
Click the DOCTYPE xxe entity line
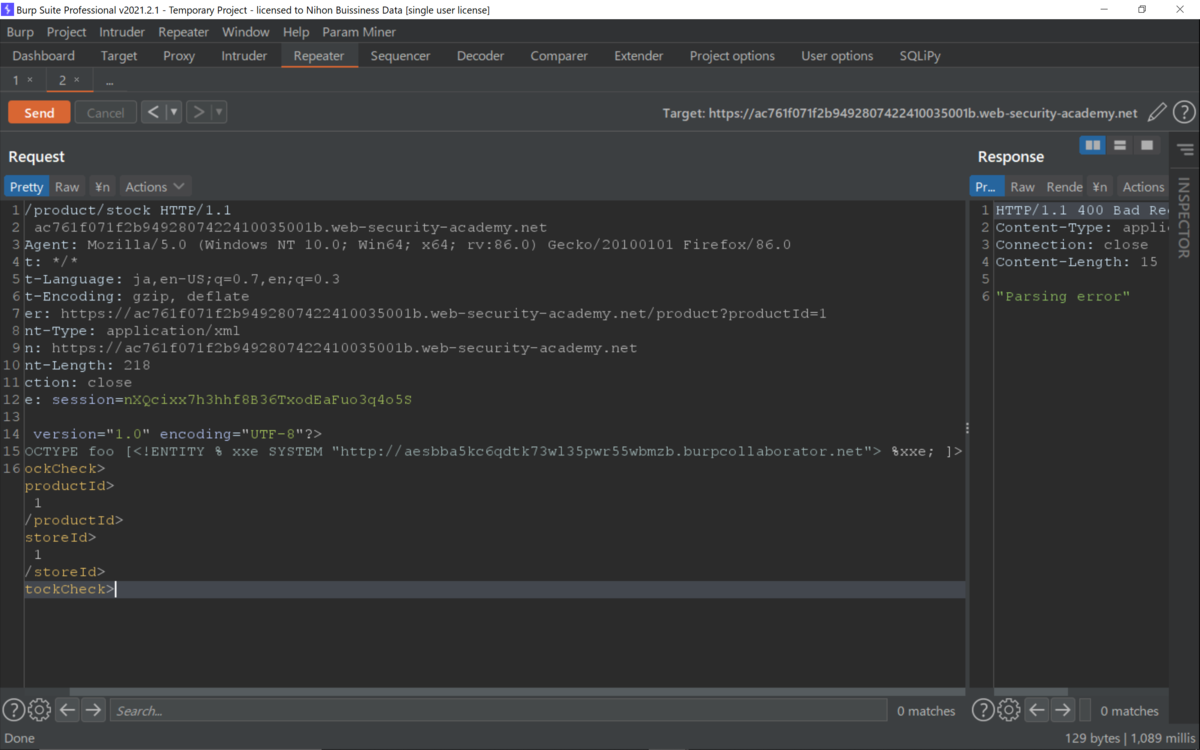coord(494,451)
